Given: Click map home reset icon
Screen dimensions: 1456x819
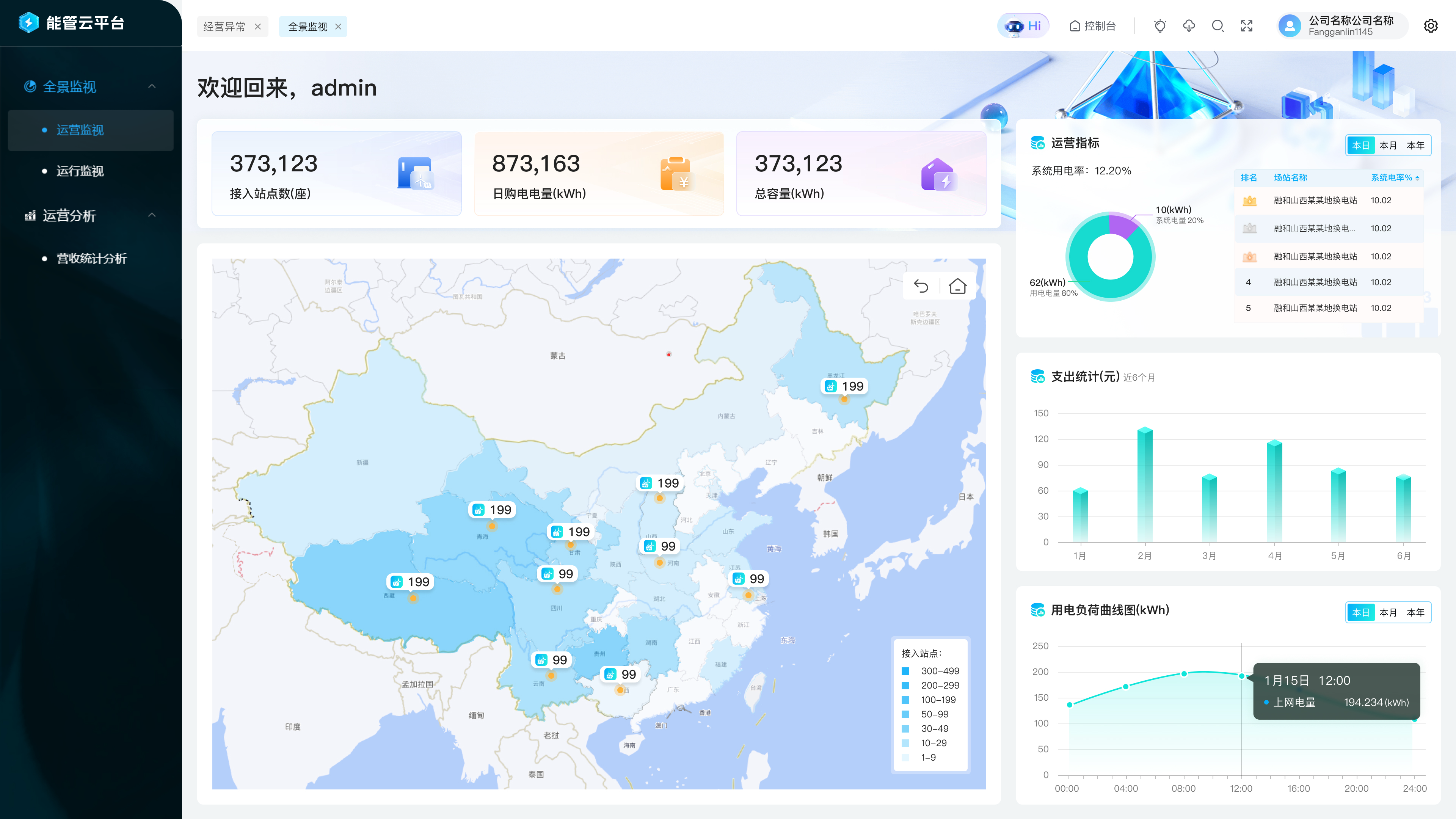Looking at the screenshot, I should (957, 287).
